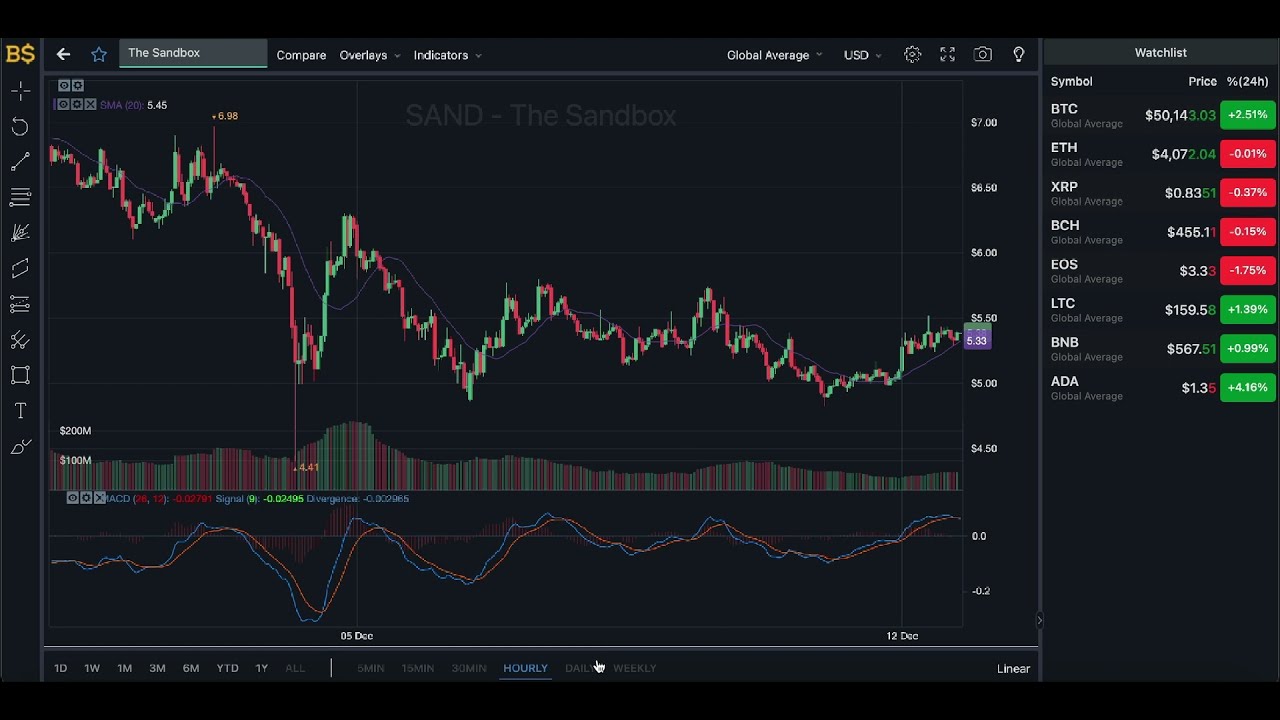Select the 3M time range
Image resolution: width=1280 pixels, height=720 pixels.
[157, 668]
